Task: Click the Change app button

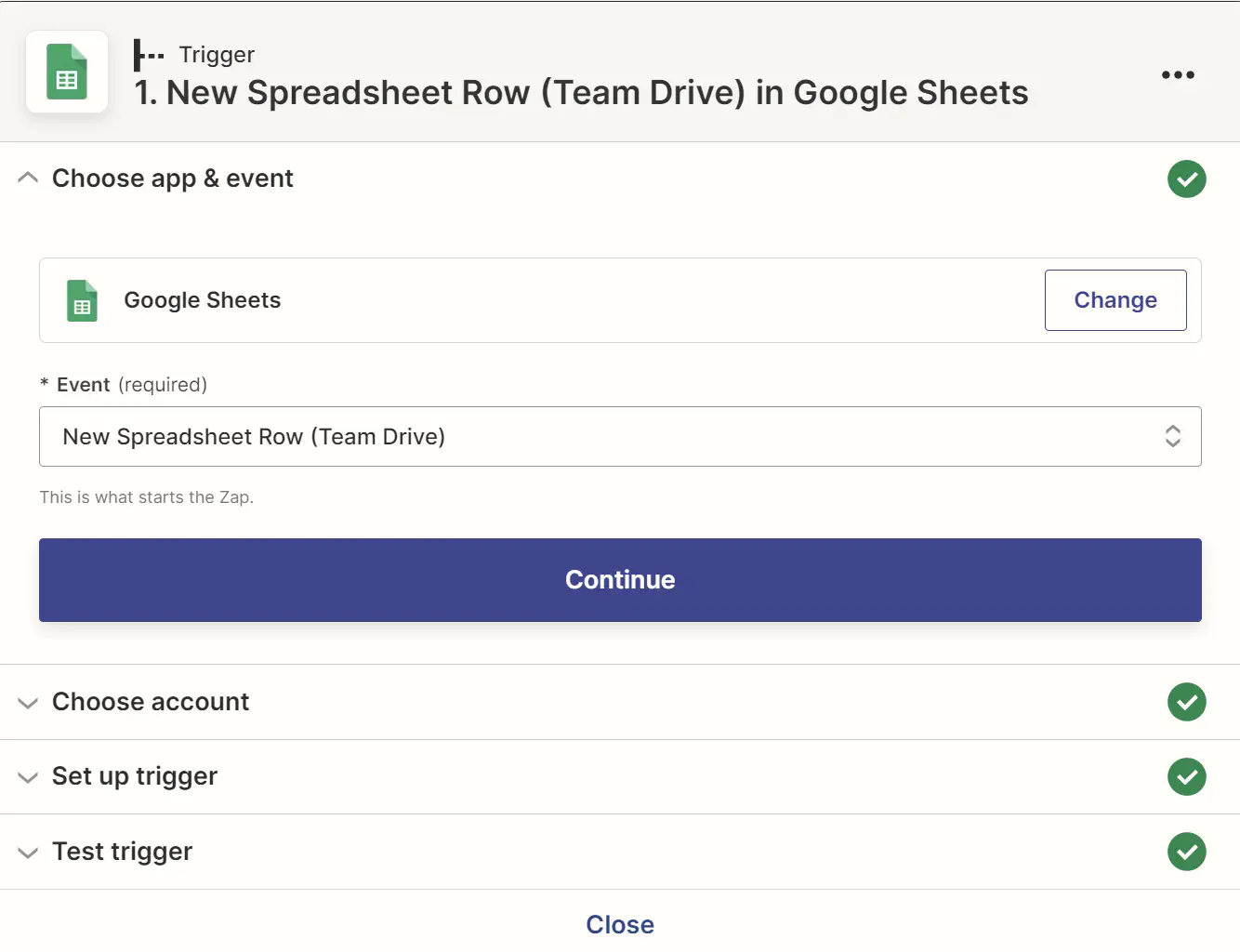Action: click(x=1115, y=300)
